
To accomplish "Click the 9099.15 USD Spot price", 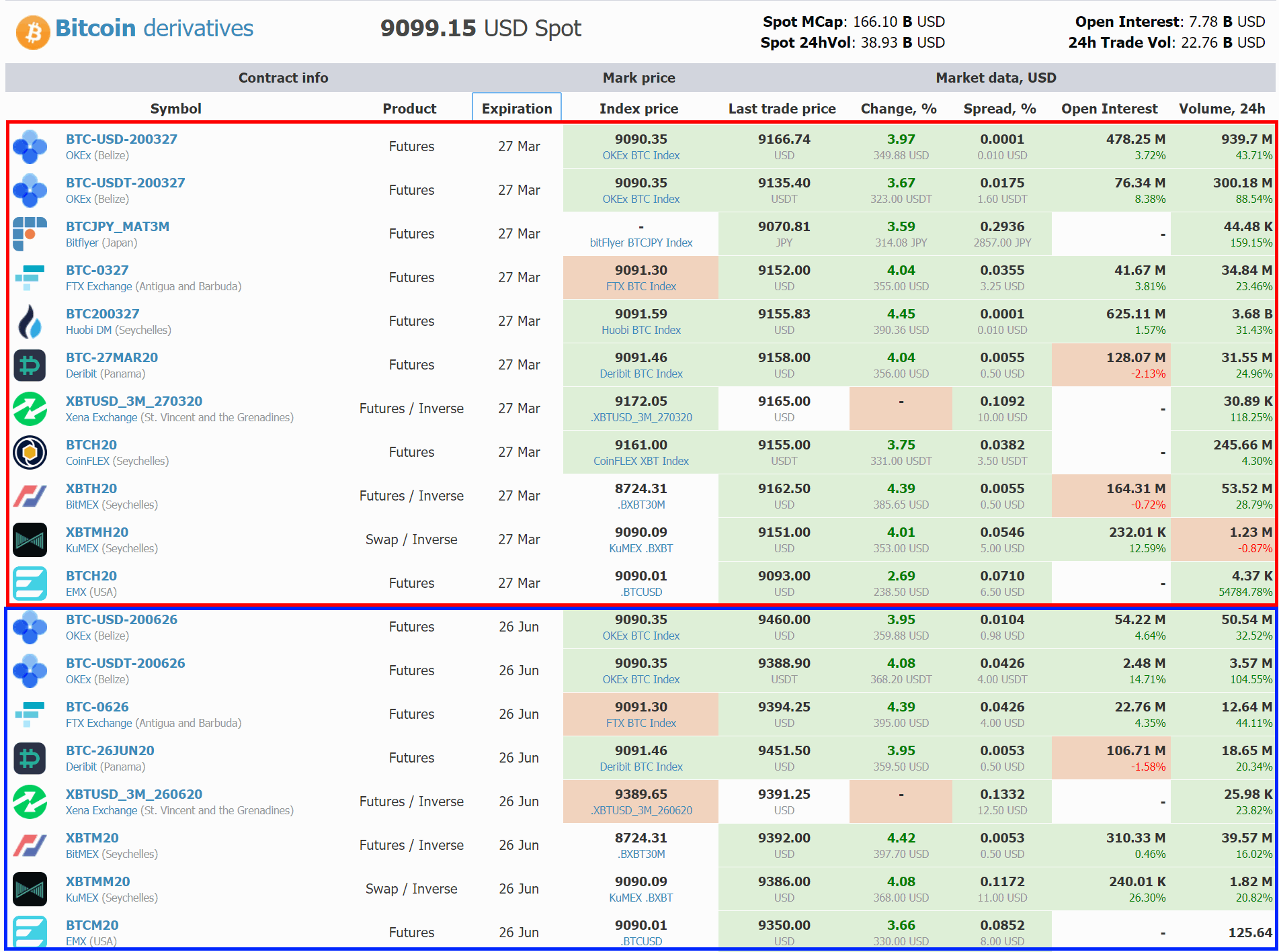I will click(481, 28).
